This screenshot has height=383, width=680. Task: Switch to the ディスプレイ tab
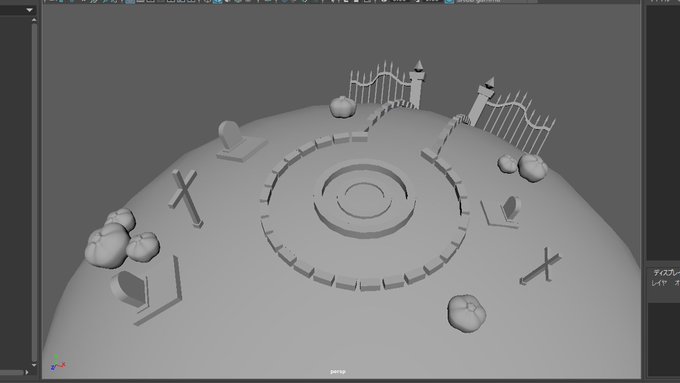pos(667,273)
